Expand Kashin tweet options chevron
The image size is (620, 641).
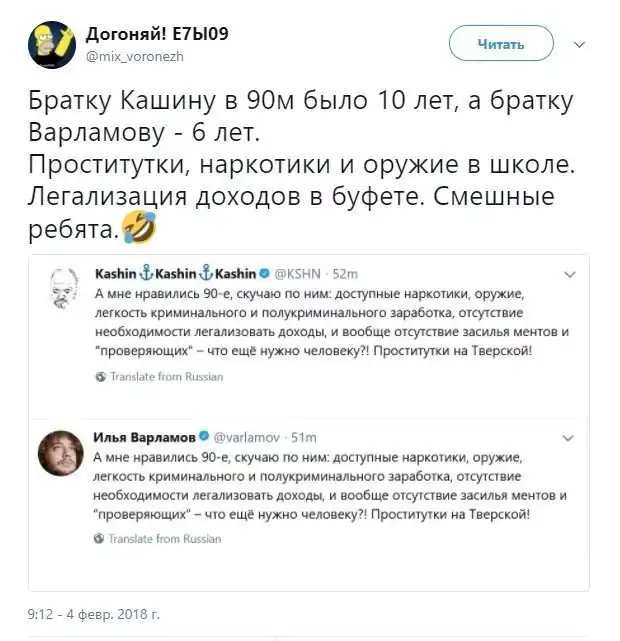tap(570, 275)
